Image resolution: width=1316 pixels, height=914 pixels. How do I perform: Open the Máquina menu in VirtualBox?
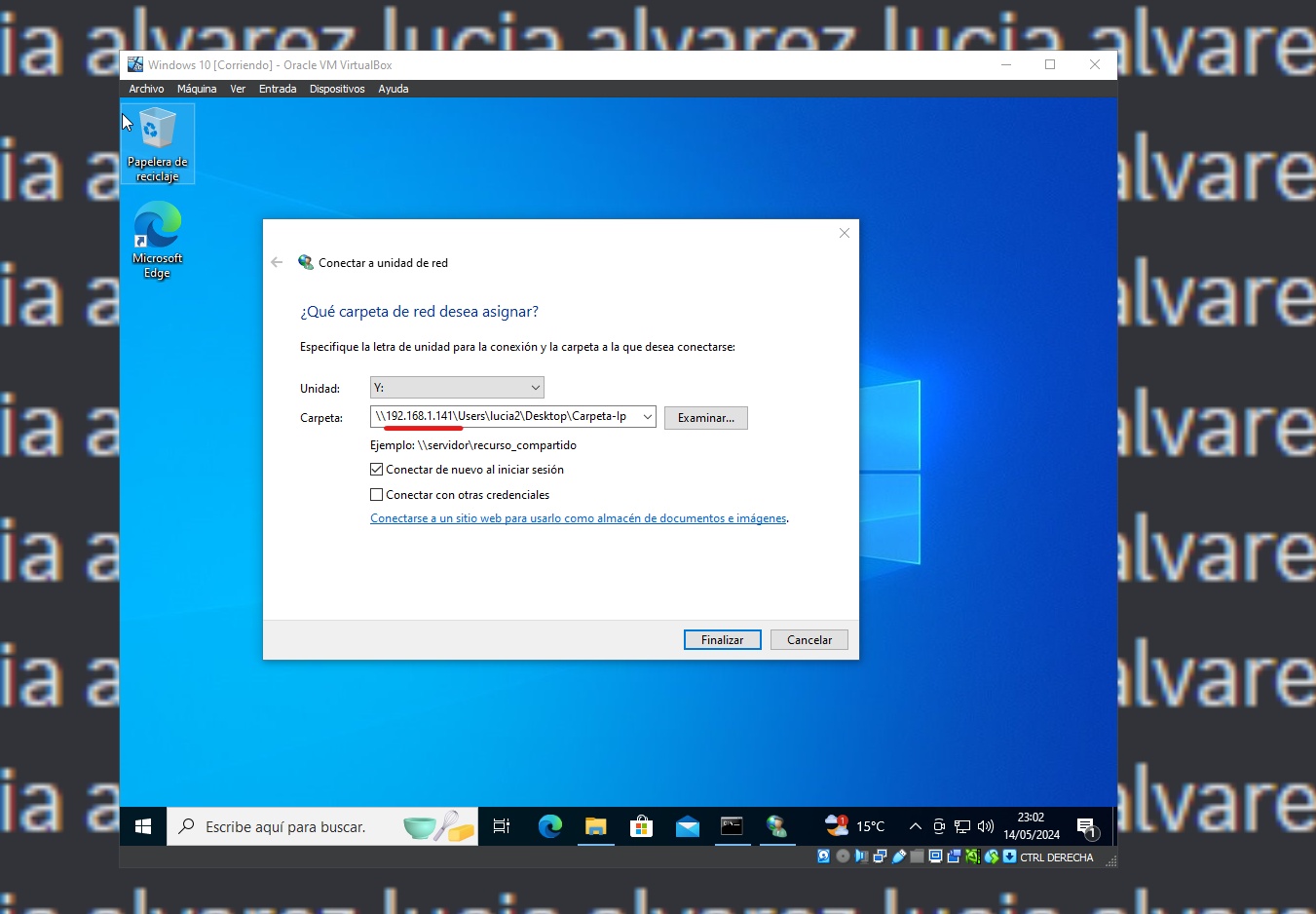[x=197, y=88]
